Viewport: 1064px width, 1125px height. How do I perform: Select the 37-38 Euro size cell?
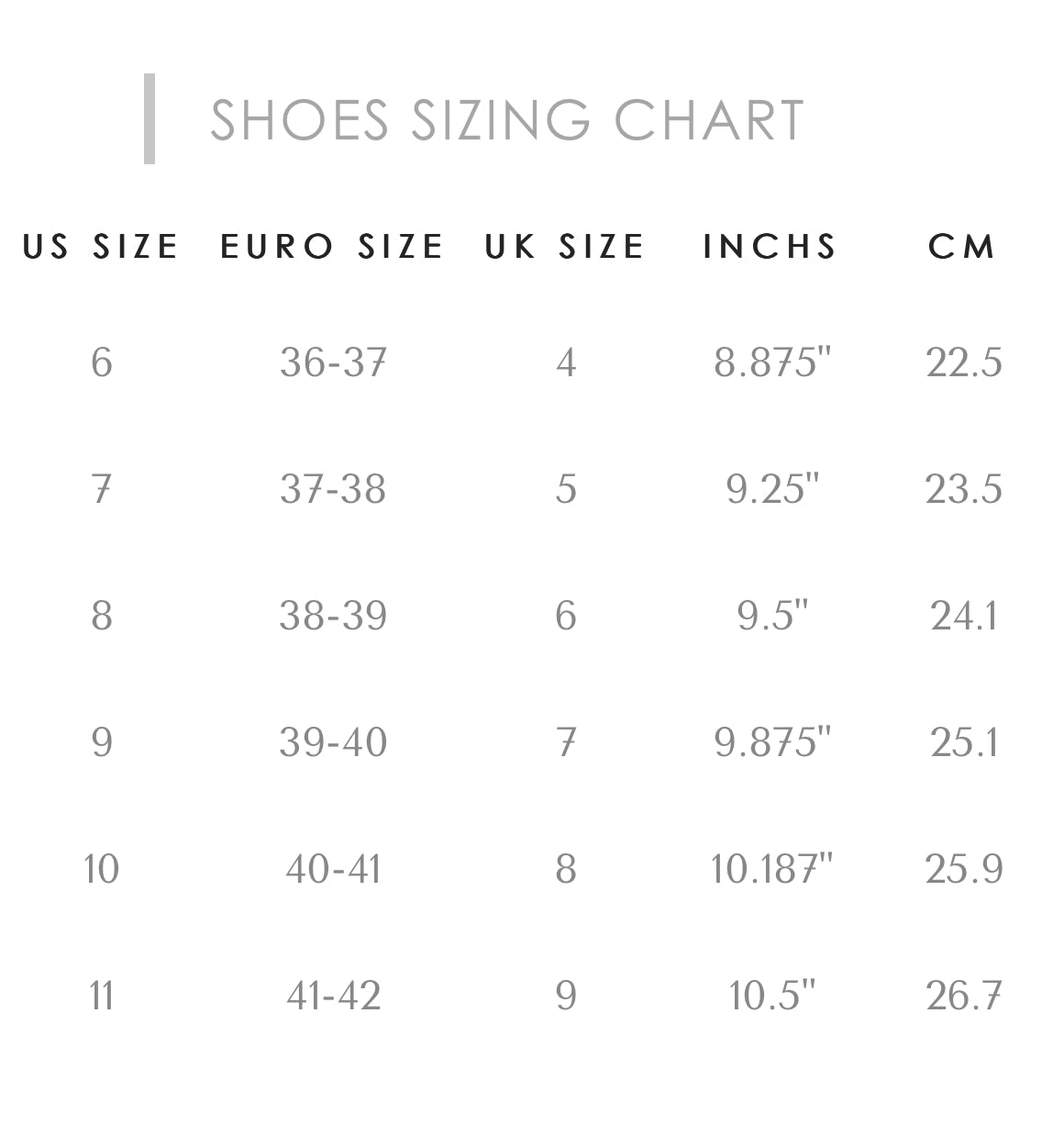(333, 489)
